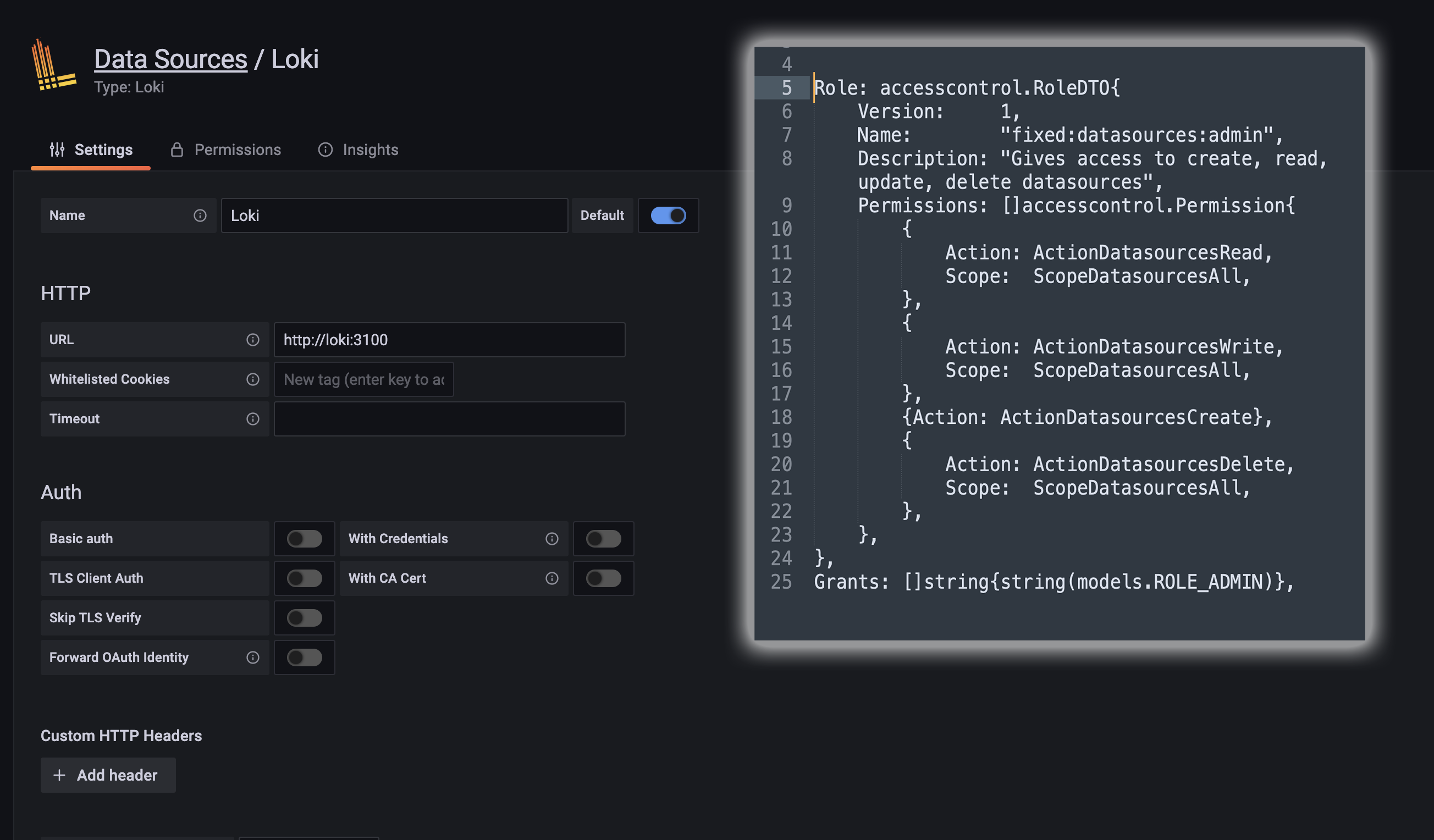Click the Loki logo icon

tap(53, 65)
